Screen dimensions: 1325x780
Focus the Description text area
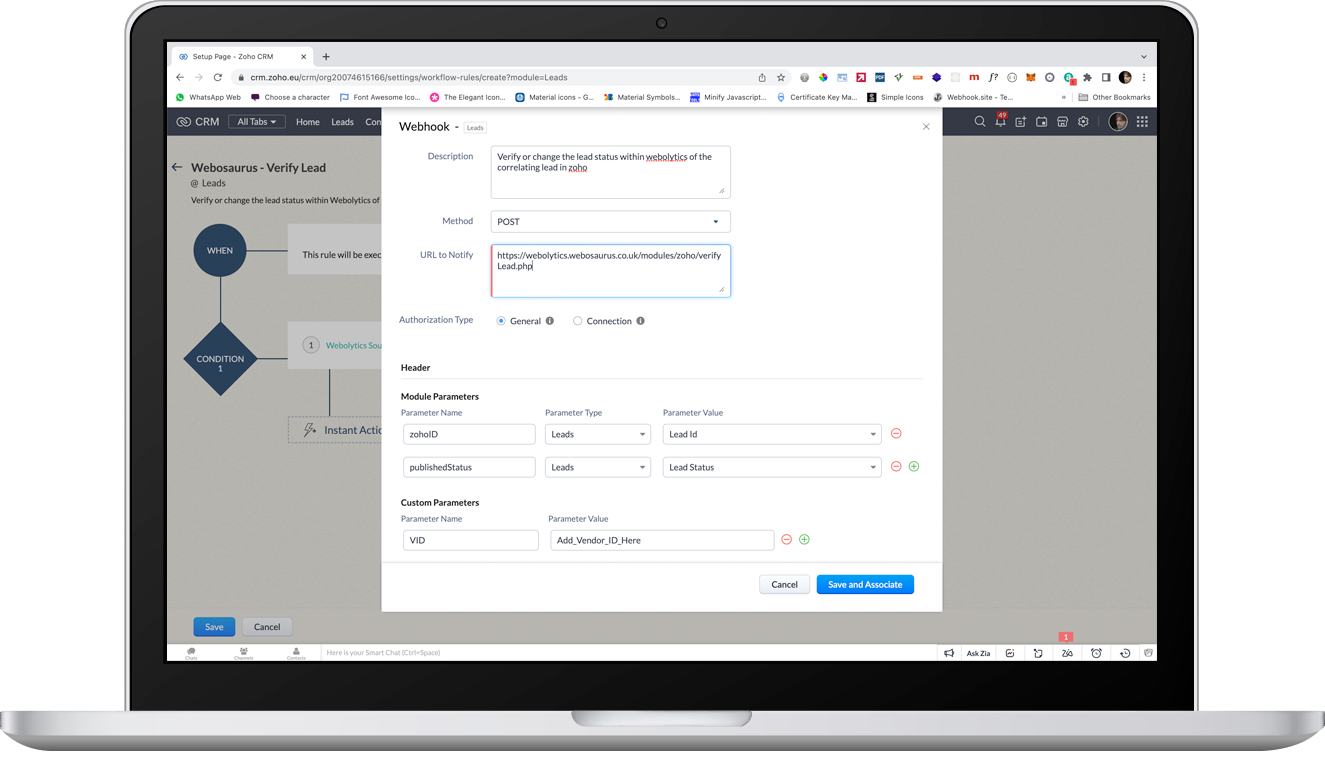click(x=611, y=172)
